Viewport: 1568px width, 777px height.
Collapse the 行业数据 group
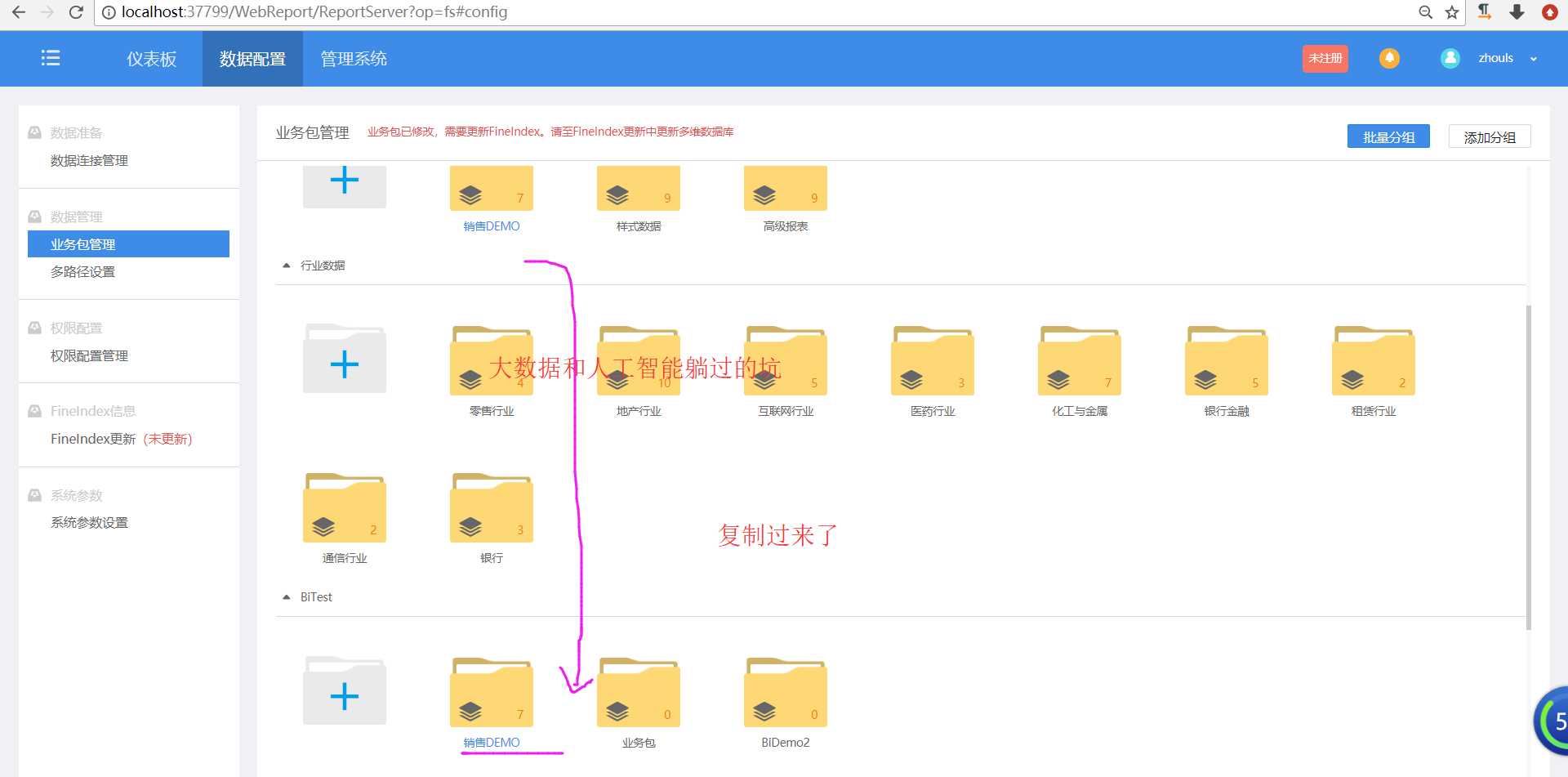(x=287, y=266)
